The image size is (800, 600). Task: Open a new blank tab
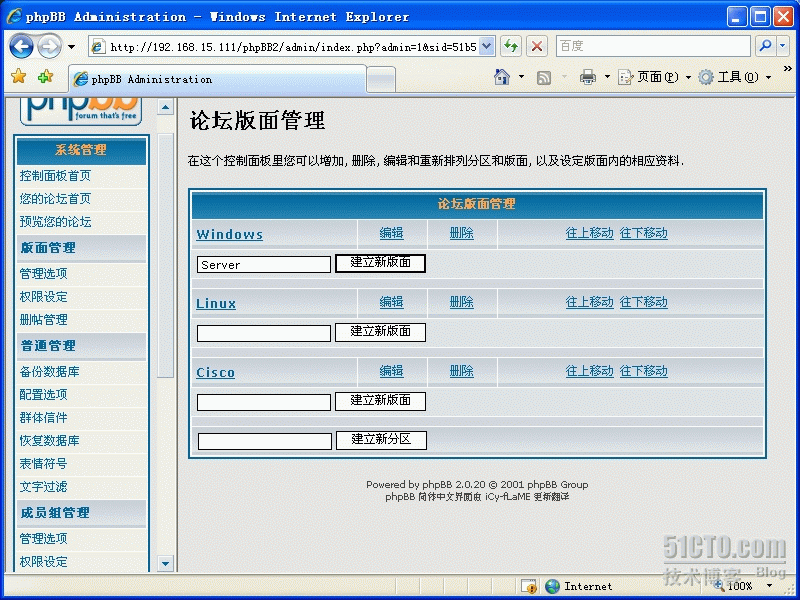click(381, 80)
